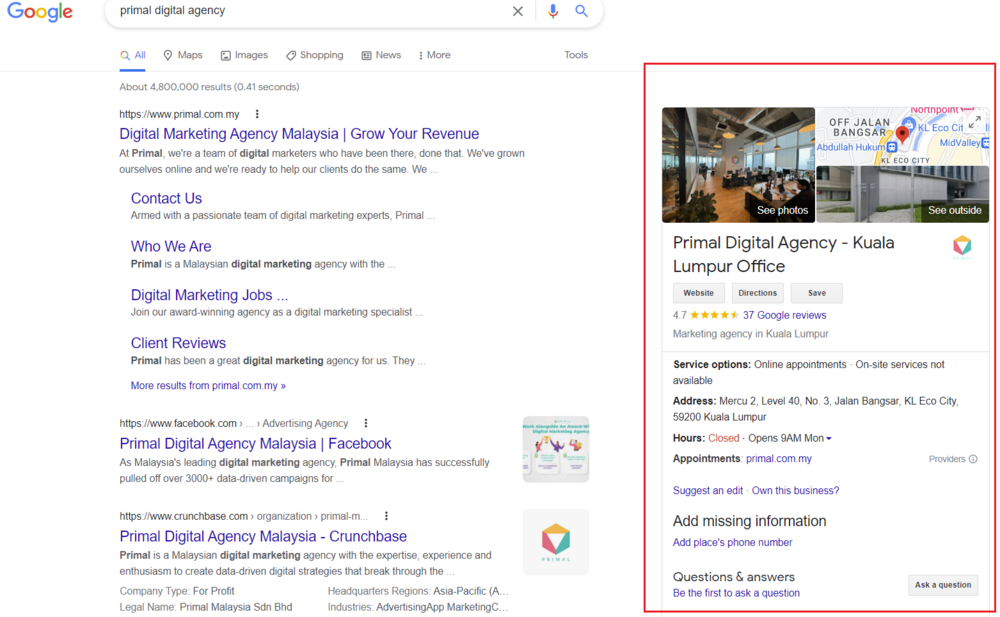The height and width of the screenshot is (617, 1000).
Task: Open Primal Digital Agency Malaysia Crunchbase result
Action: [x=263, y=537]
